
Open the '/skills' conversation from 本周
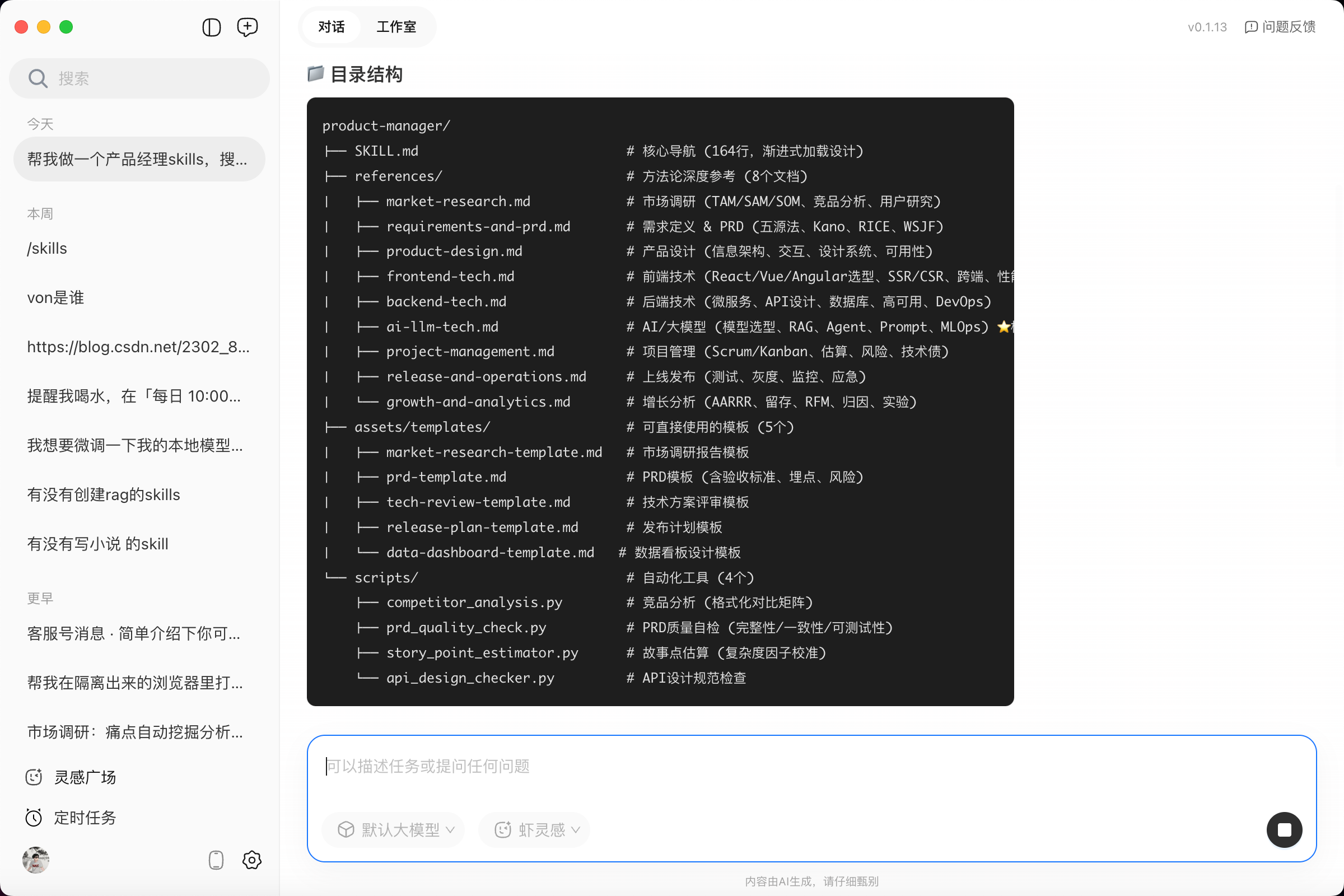(x=48, y=248)
